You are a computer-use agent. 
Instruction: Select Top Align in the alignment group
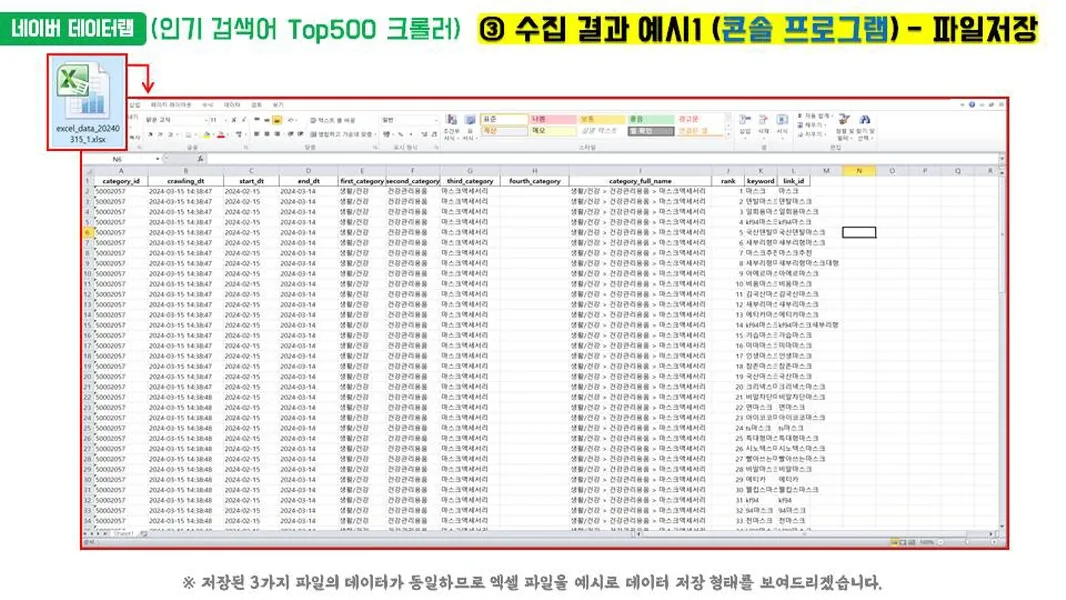click(x=257, y=120)
